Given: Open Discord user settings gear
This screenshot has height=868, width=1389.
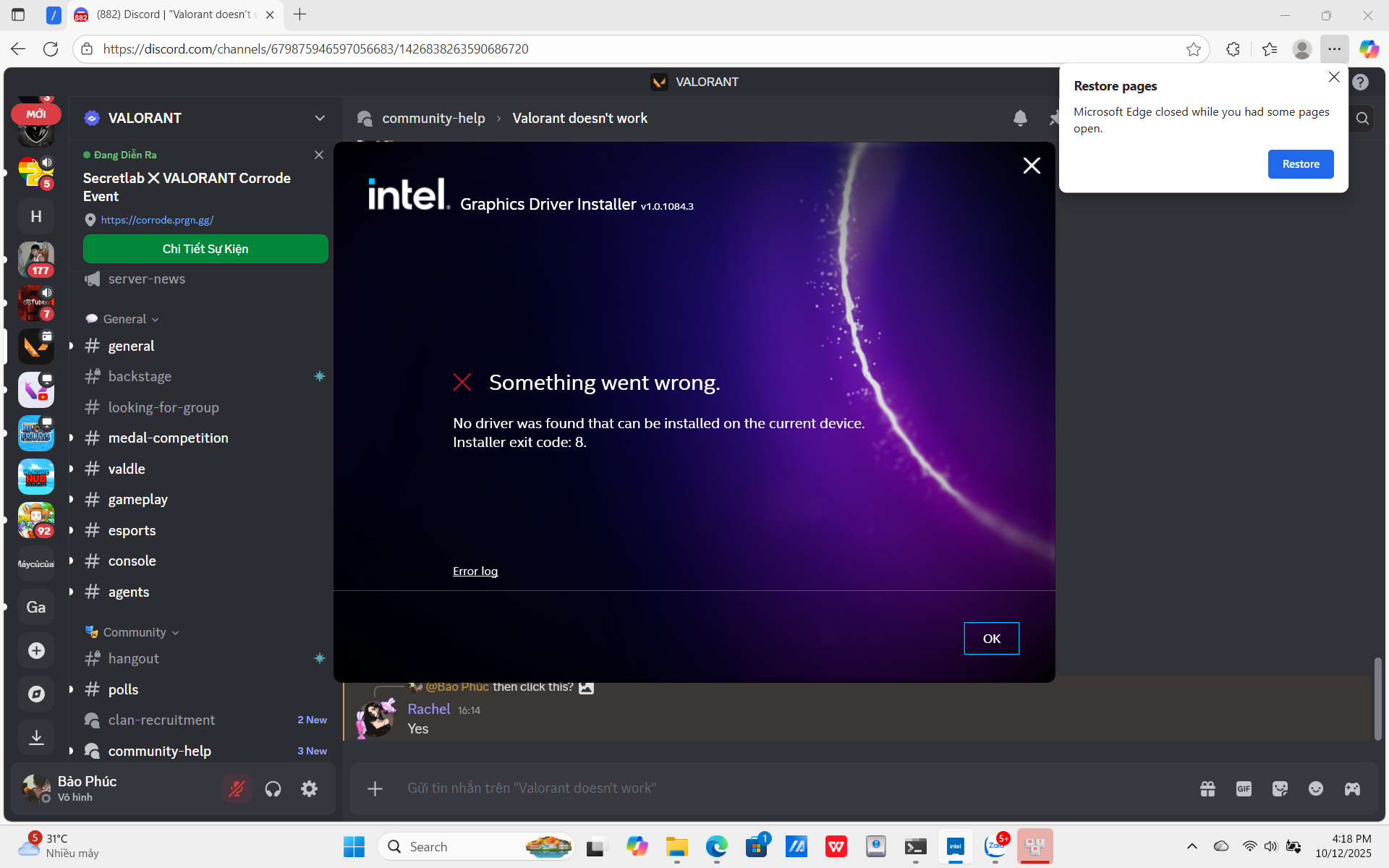Looking at the screenshot, I should [x=309, y=788].
